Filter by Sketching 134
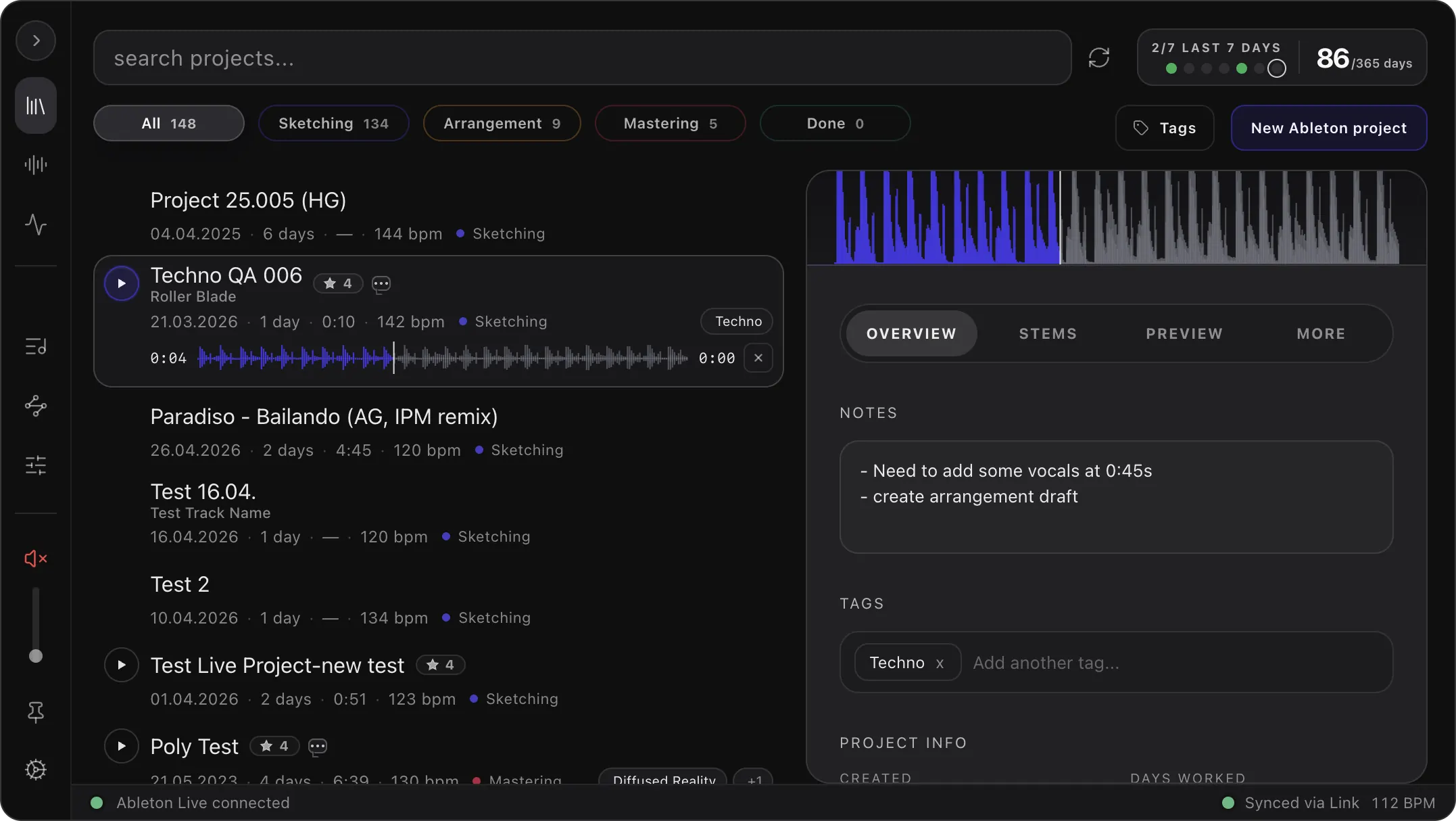Screen dimensions: 1456x821 (333, 123)
